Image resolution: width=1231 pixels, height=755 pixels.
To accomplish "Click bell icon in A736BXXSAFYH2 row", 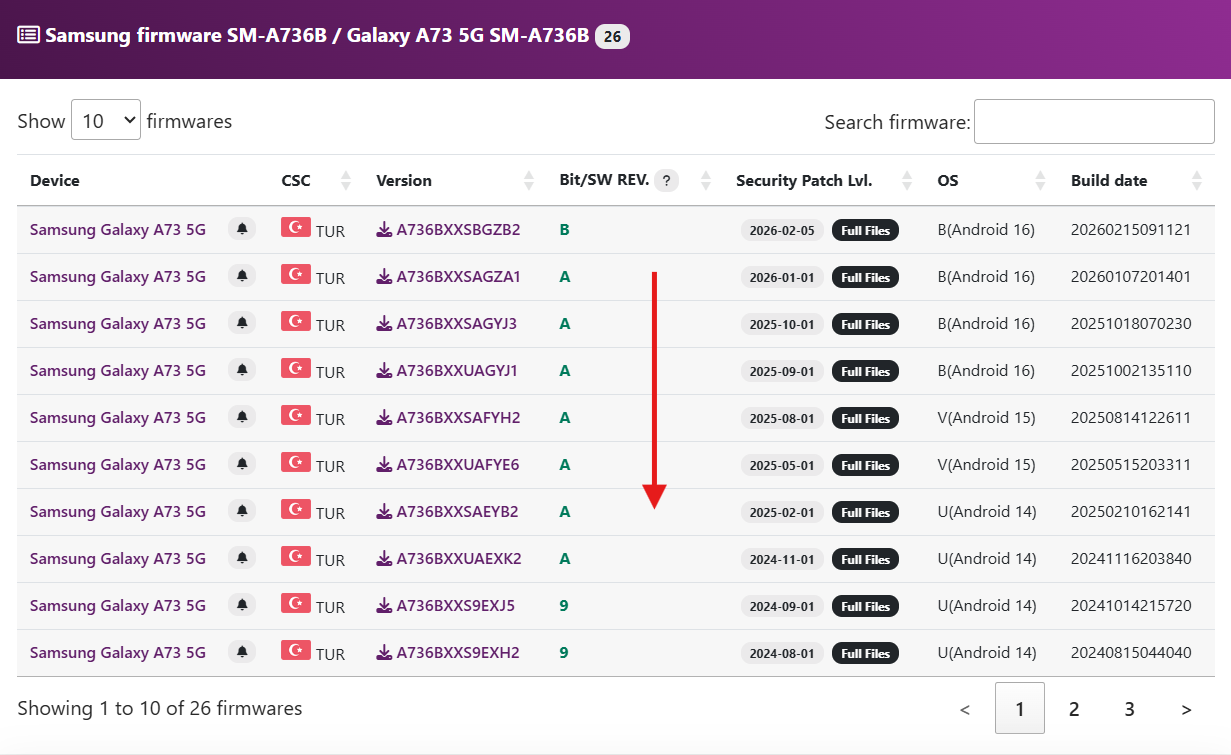I will click(x=242, y=417).
